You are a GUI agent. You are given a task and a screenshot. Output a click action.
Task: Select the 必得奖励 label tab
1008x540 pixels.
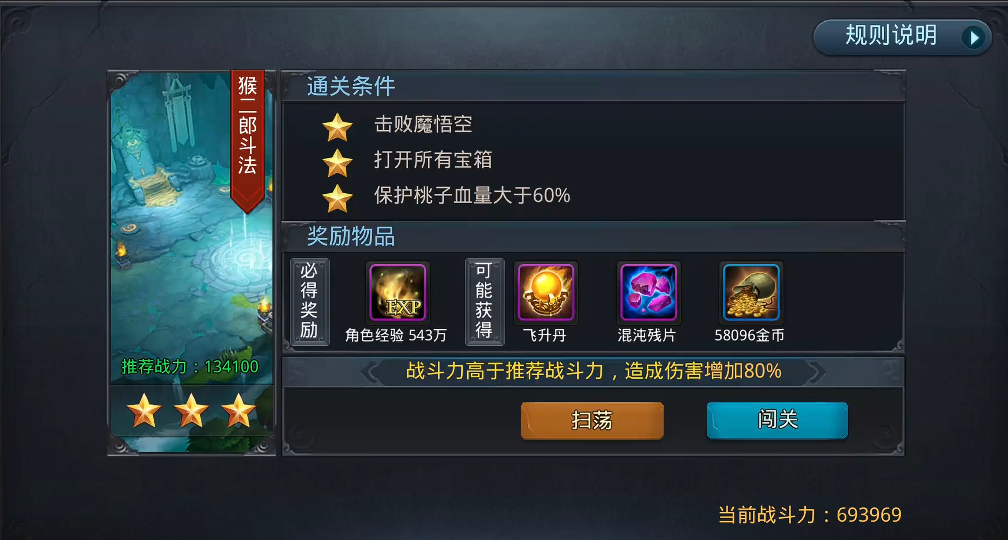(x=309, y=301)
